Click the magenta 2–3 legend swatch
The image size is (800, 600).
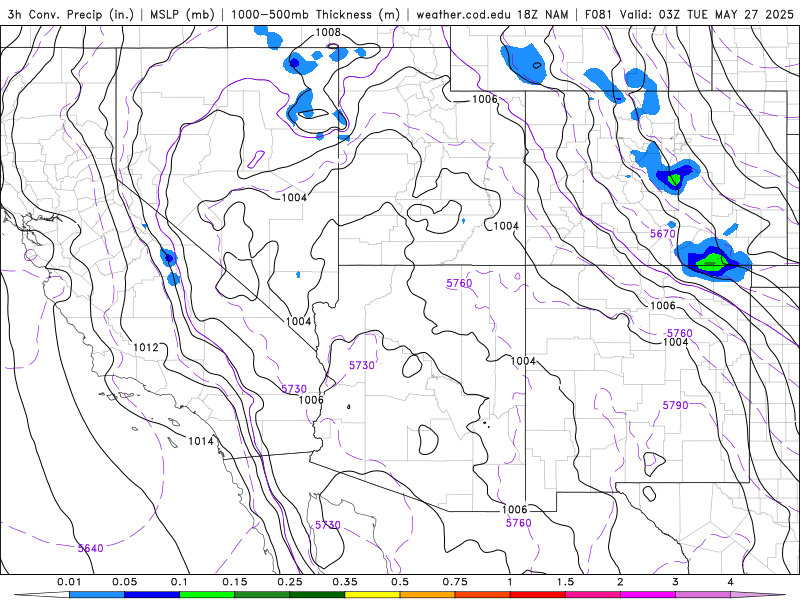[x=648, y=595]
